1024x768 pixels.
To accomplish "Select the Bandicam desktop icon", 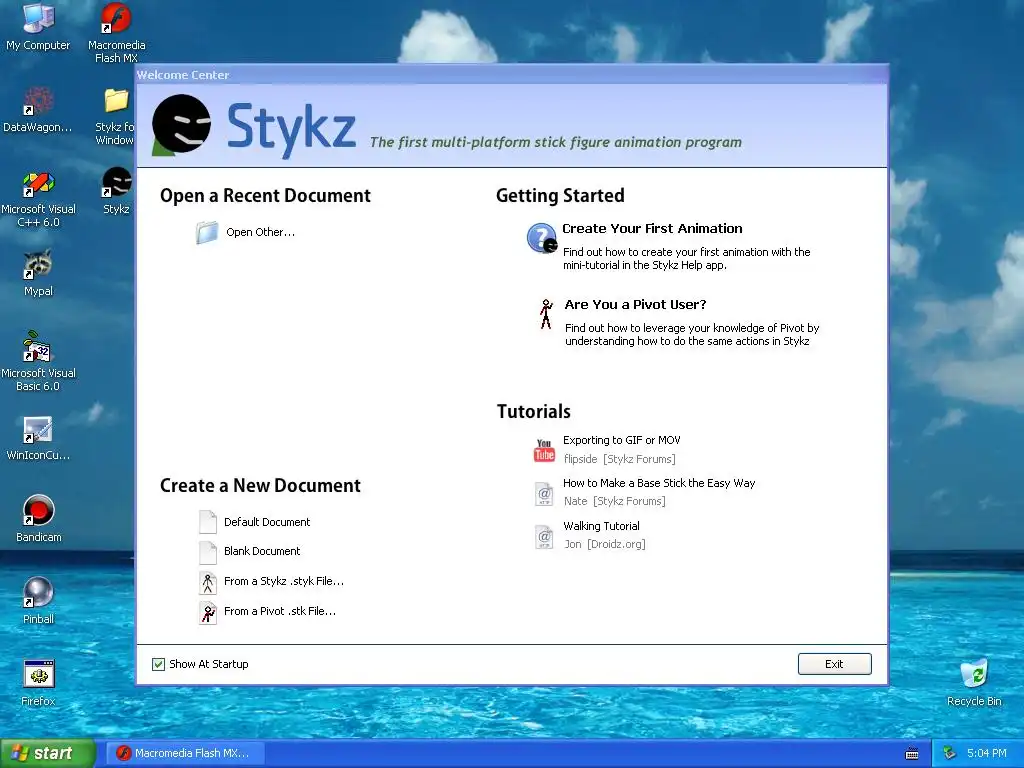I will (38, 510).
